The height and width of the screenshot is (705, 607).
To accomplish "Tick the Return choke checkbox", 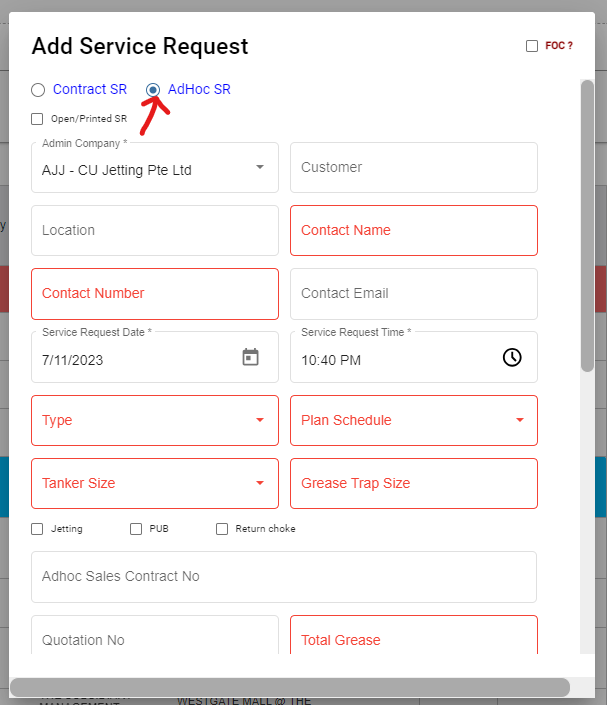I will pos(222,529).
